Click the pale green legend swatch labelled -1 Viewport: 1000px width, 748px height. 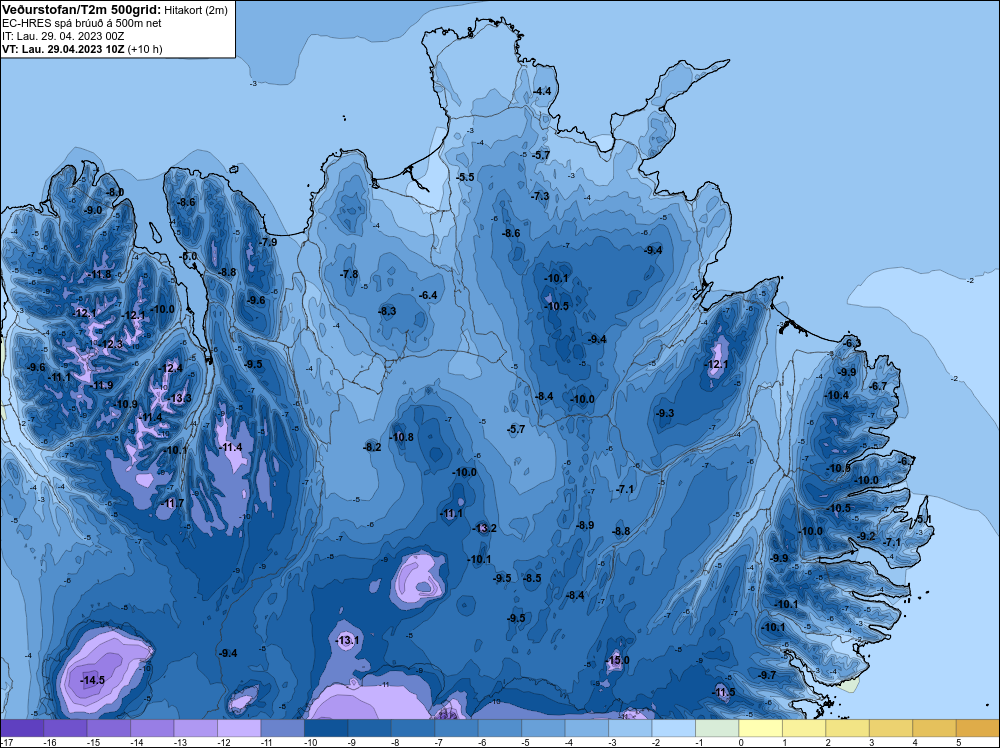(717, 728)
